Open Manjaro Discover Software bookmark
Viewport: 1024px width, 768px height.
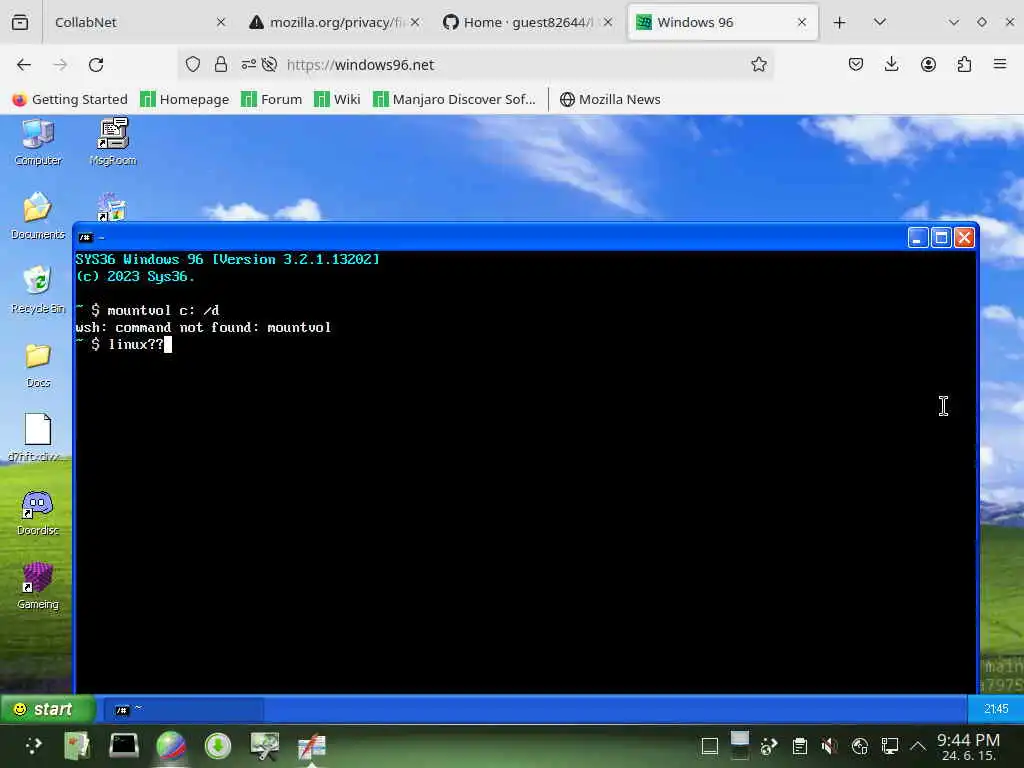pos(455,99)
